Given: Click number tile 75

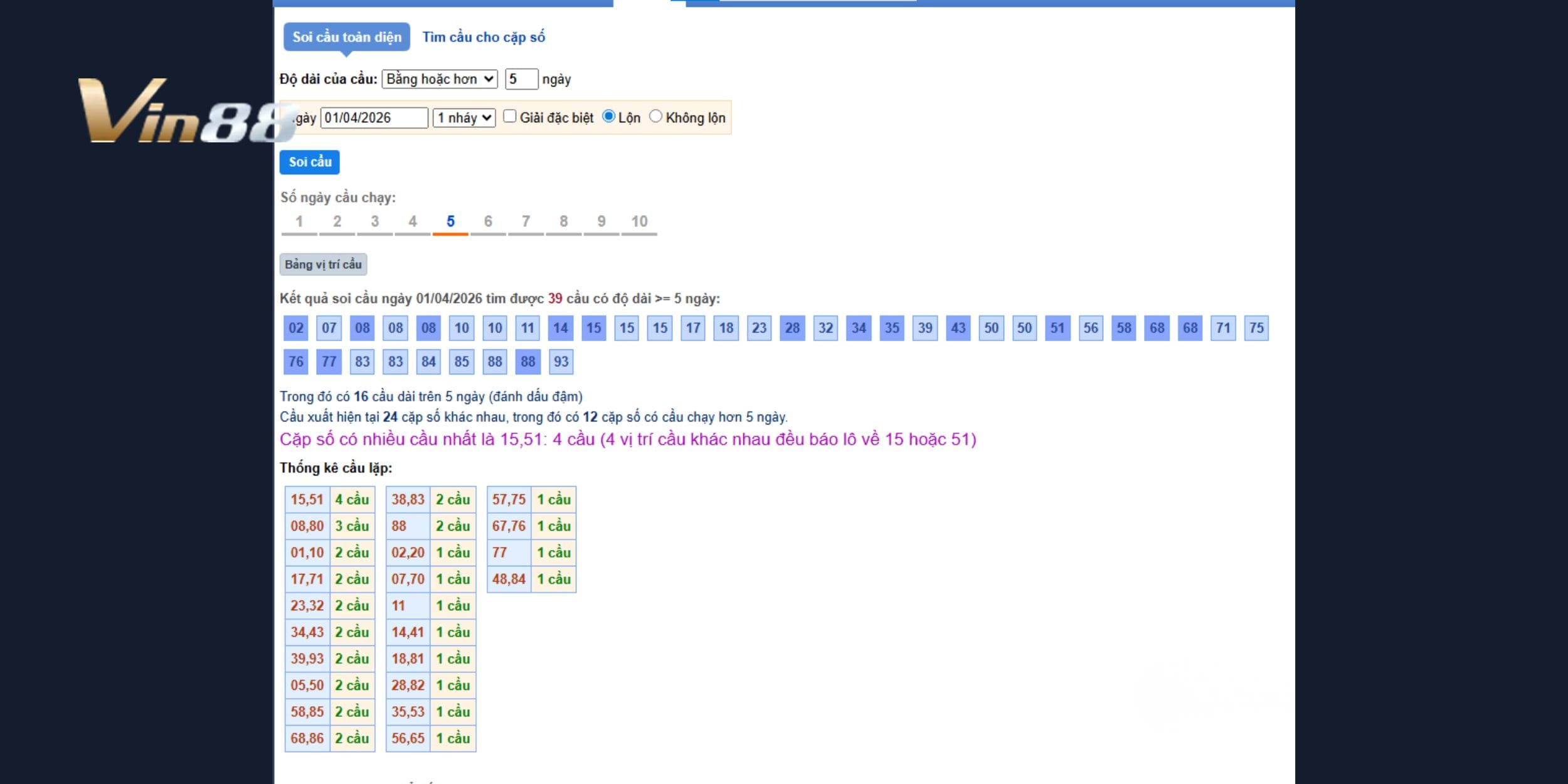Looking at the screenshot, I should click(x=1256, y=328).
